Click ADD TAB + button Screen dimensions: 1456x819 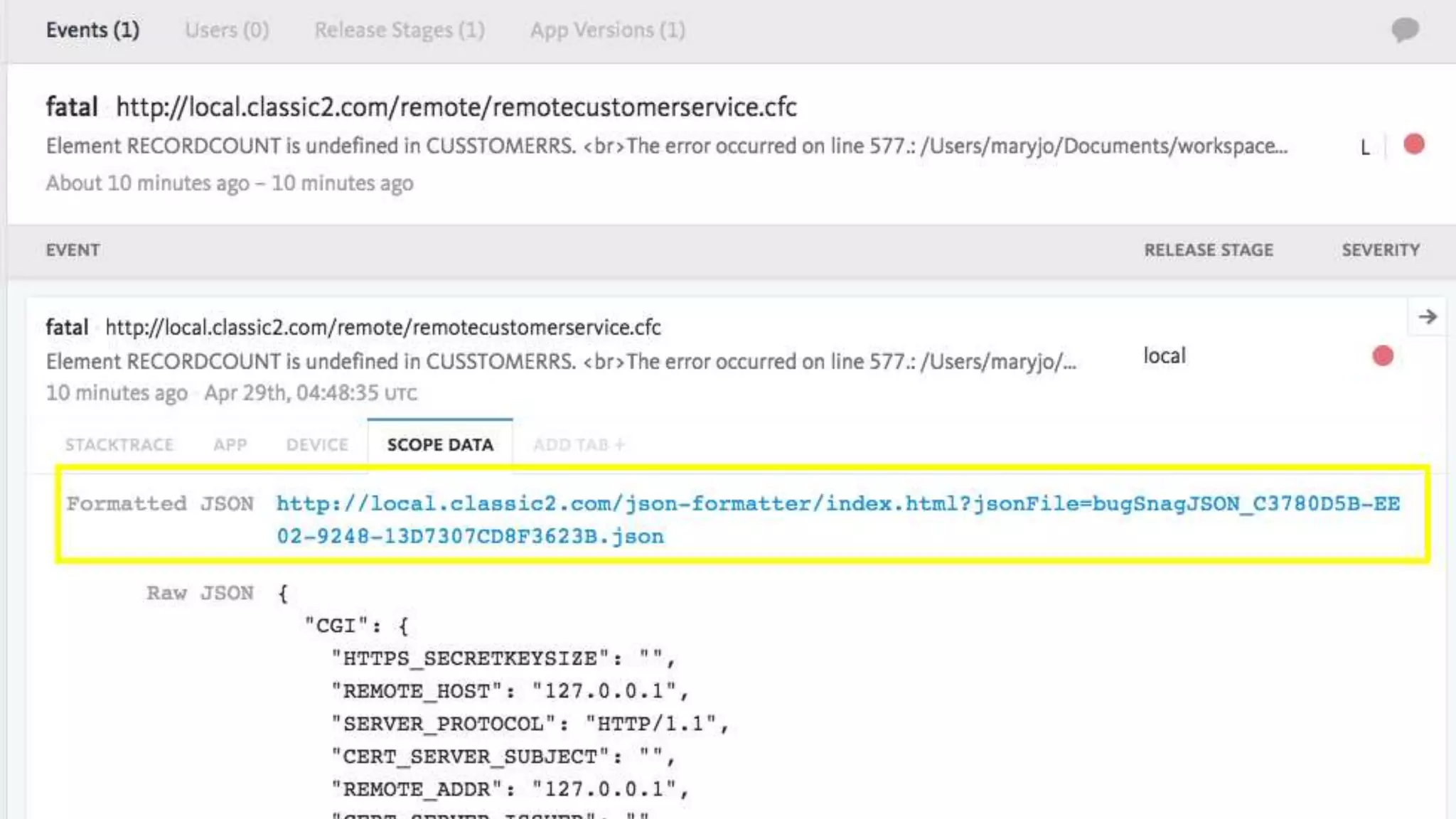pos(579,445)
